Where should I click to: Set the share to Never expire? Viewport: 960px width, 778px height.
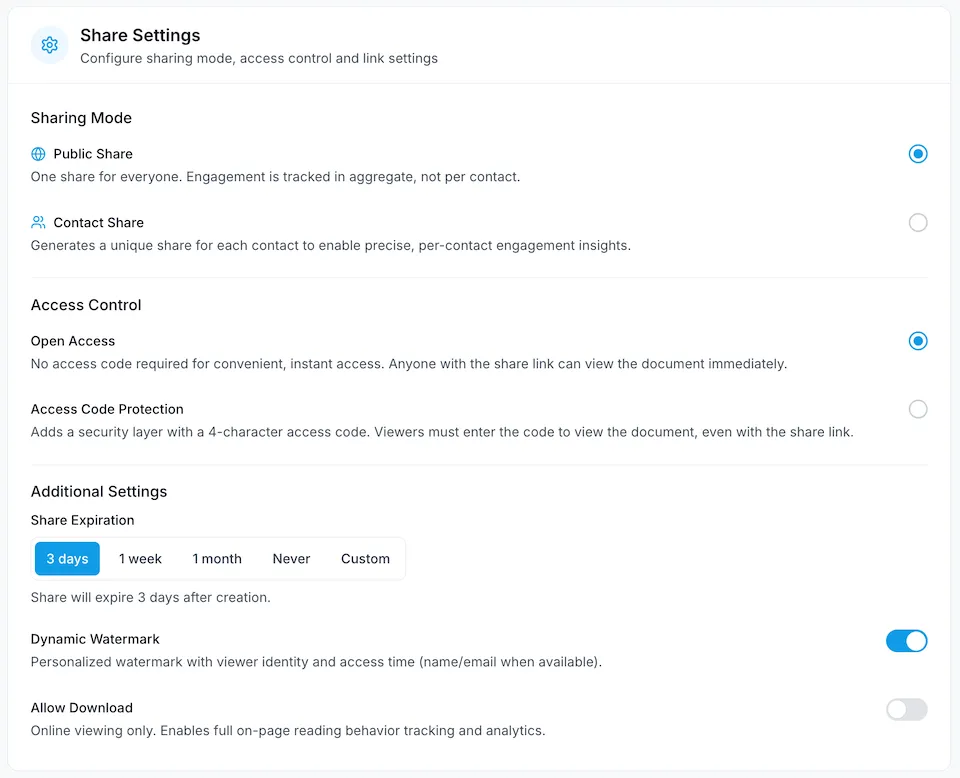(290, 559)
